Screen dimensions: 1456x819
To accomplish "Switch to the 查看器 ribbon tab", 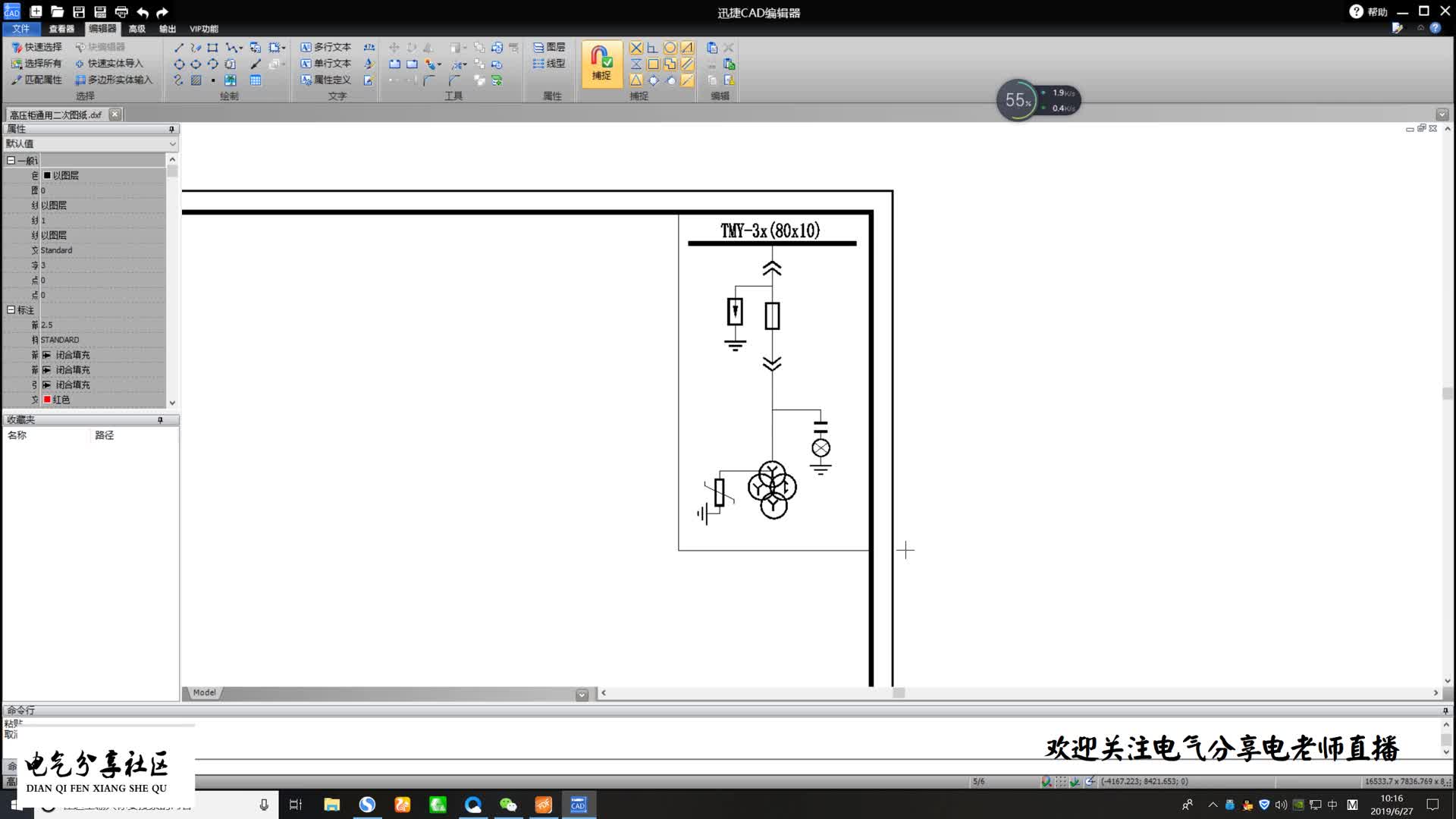I will click(x=61, y=29).
